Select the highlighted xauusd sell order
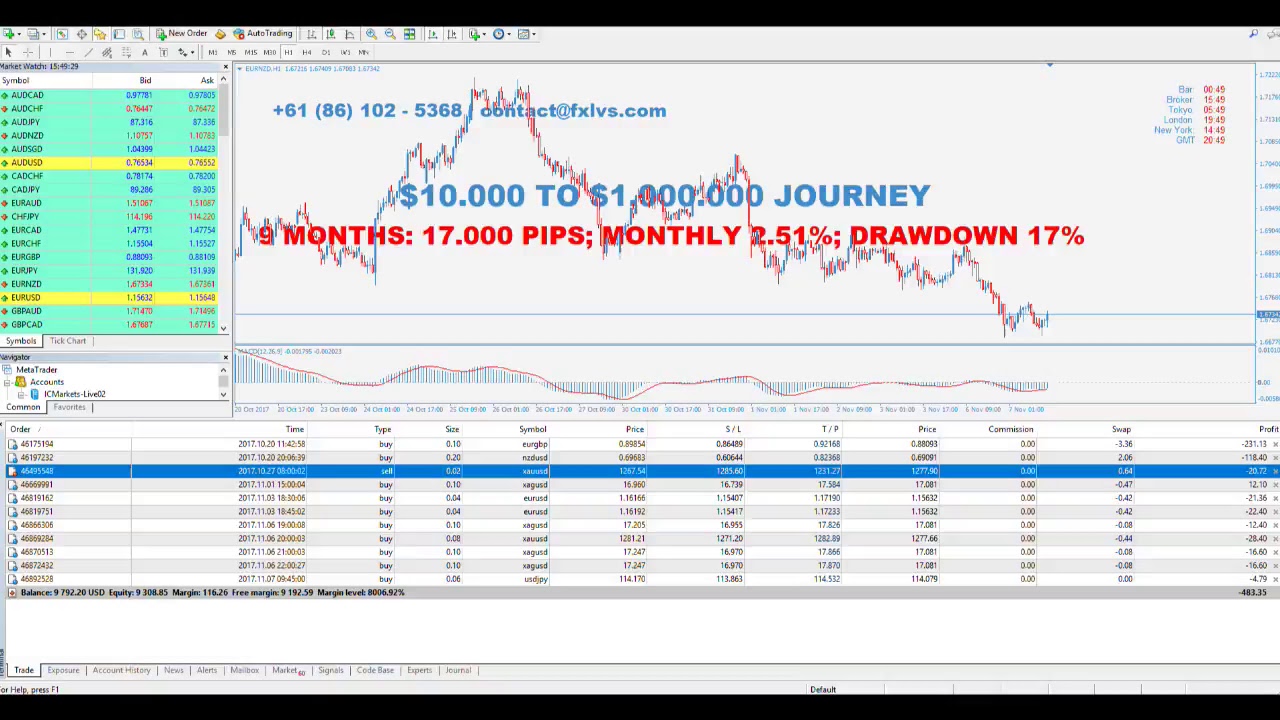This screenshot has width=1280, height=720. [640, 471]
